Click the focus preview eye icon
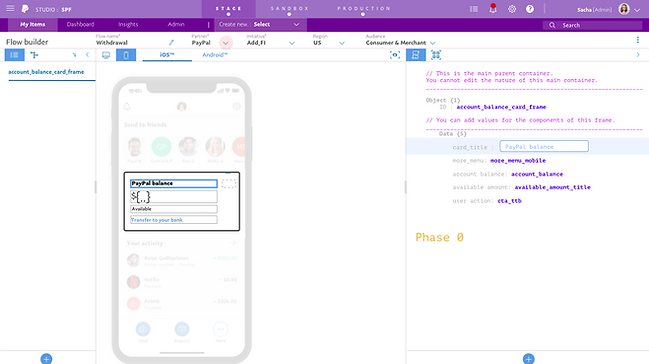Viewport: 649px width, 364px height. tap(395, 55)
